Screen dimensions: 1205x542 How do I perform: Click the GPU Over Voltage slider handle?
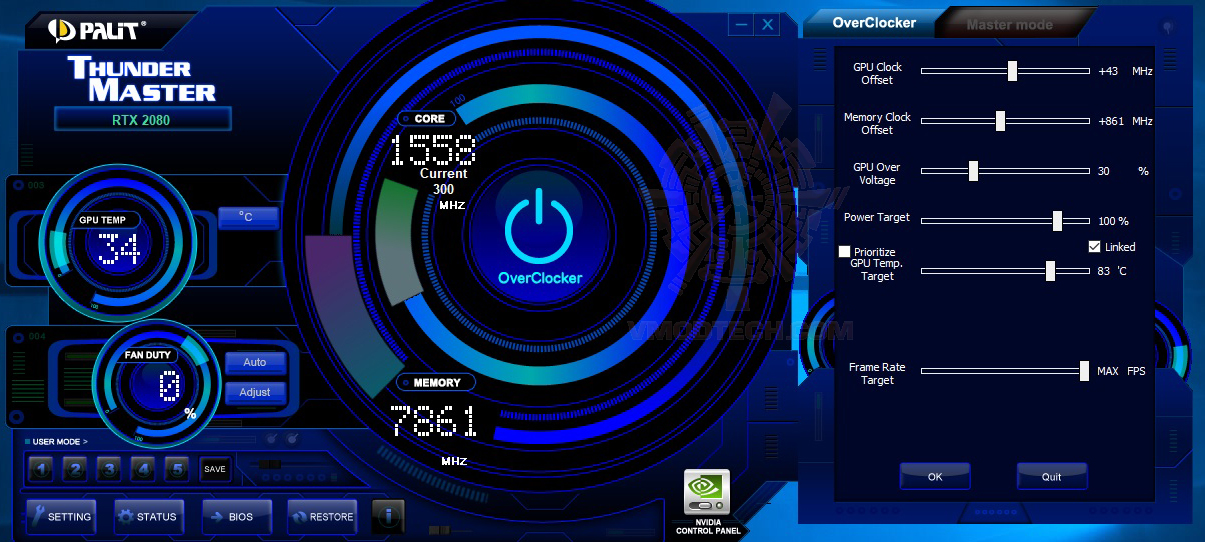(973, 171)
